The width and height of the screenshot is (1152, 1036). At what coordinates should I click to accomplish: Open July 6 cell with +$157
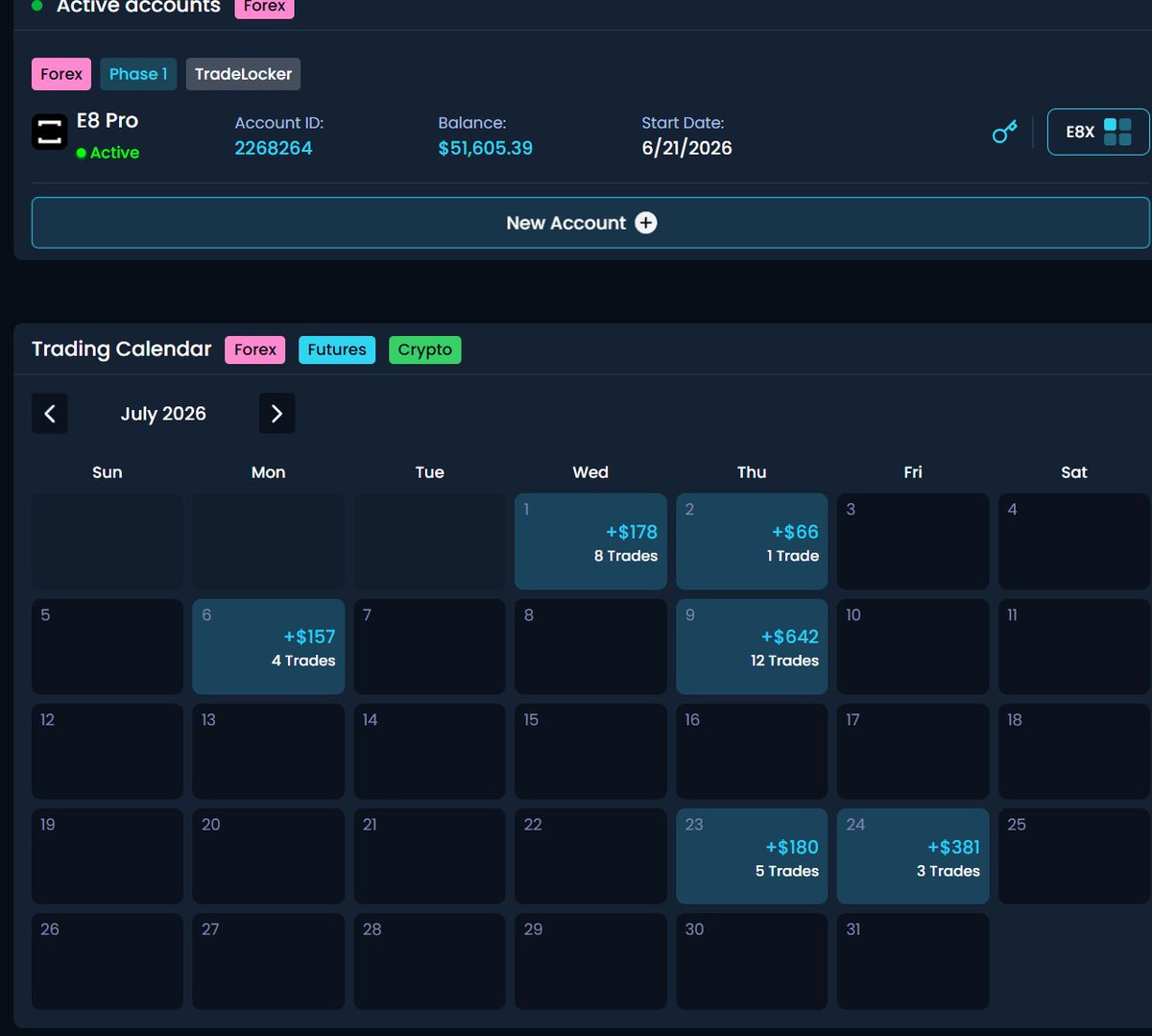point(268,646)
